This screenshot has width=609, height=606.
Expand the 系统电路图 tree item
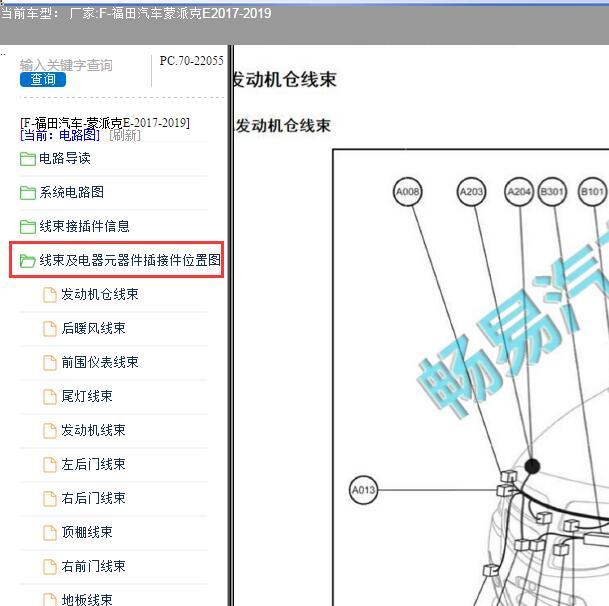pos(71,192)
